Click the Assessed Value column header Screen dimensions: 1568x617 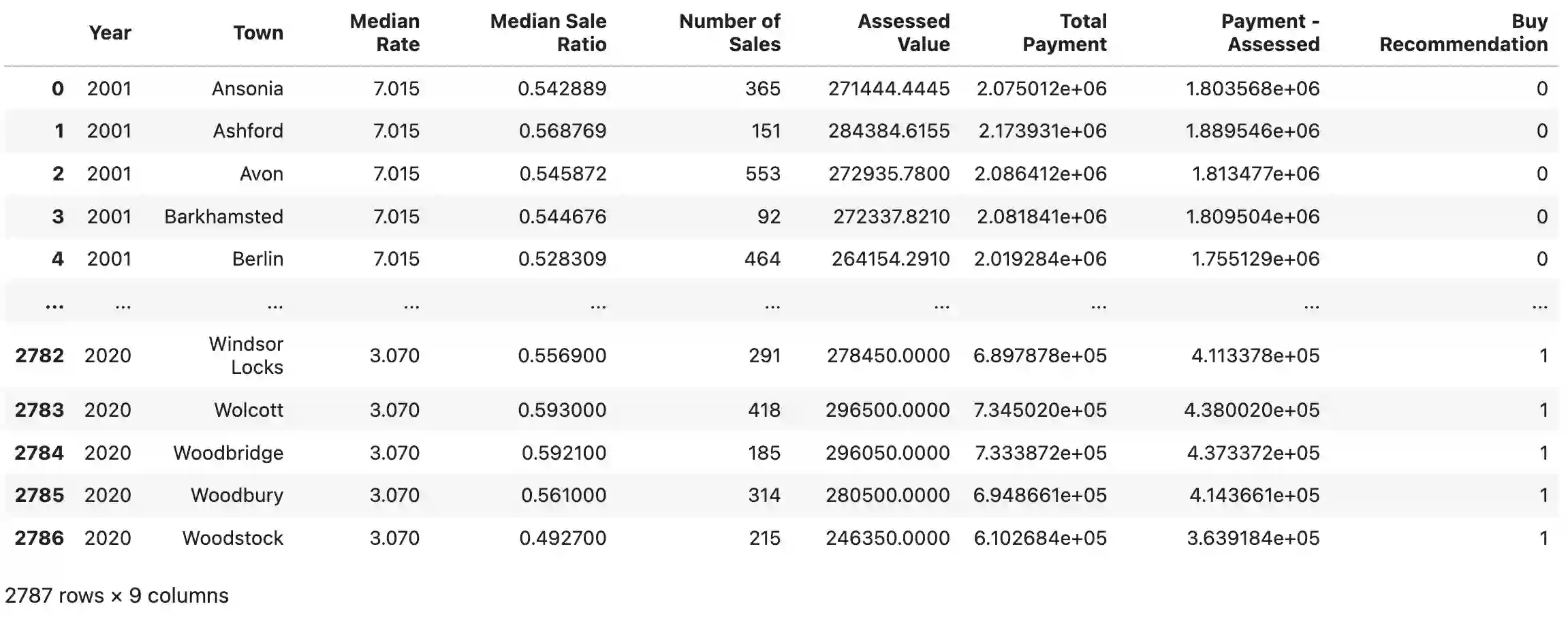[x=903, y=33]
